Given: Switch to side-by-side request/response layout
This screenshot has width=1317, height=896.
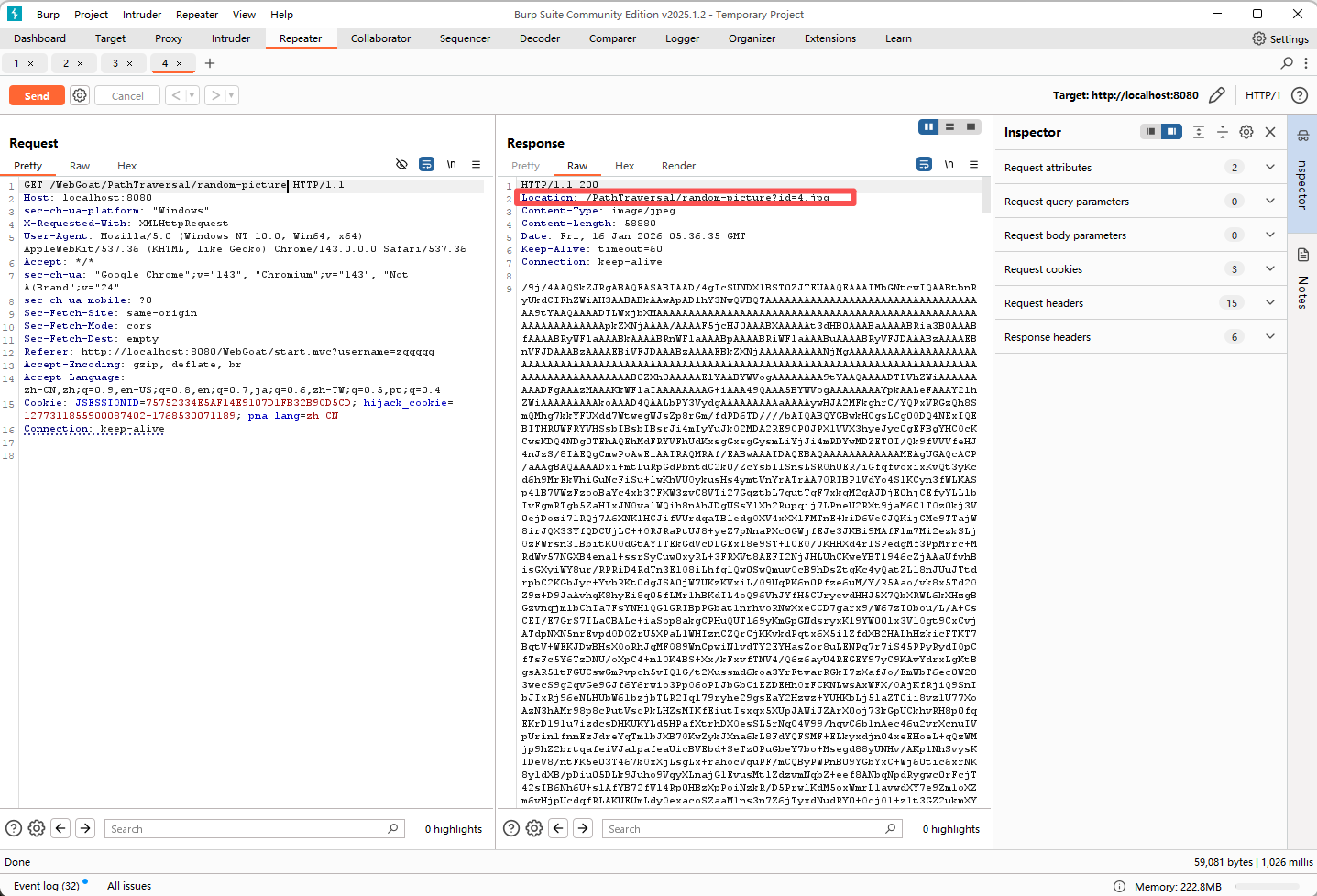Looking at the screenshot, I should [928, 127].
